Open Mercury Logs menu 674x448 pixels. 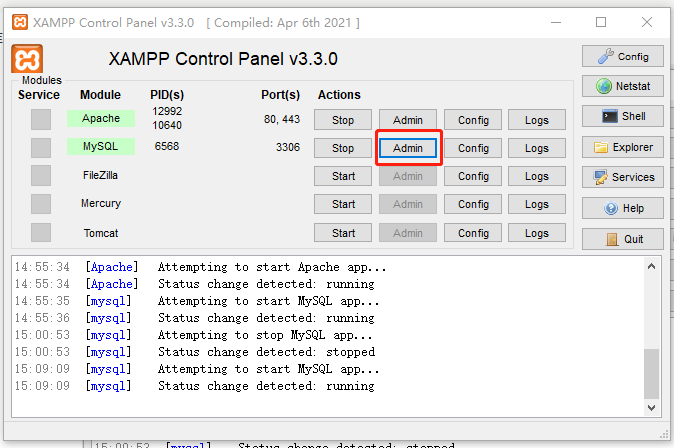tap(537, 204)
